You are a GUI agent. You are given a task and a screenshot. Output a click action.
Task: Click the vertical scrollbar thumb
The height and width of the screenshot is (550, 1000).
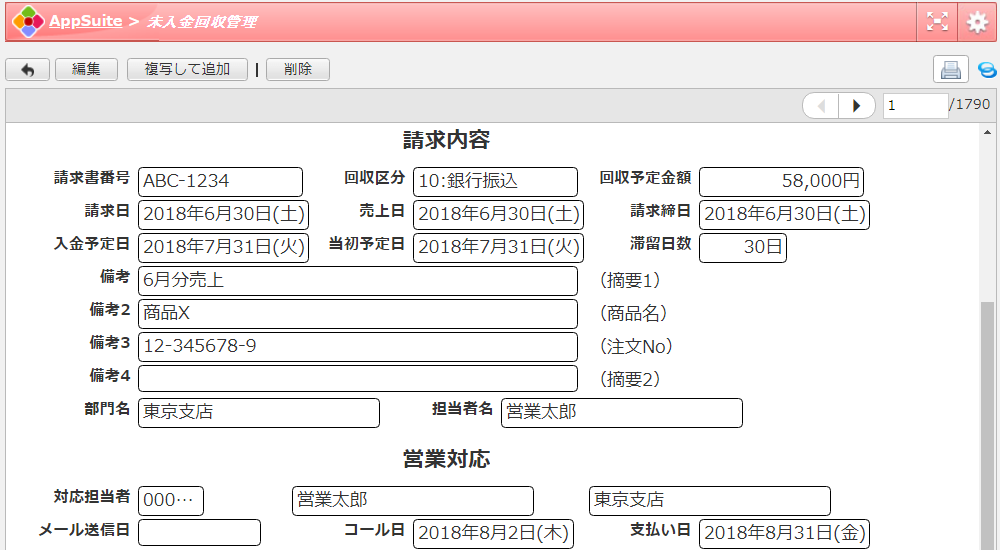pos(988,420)
